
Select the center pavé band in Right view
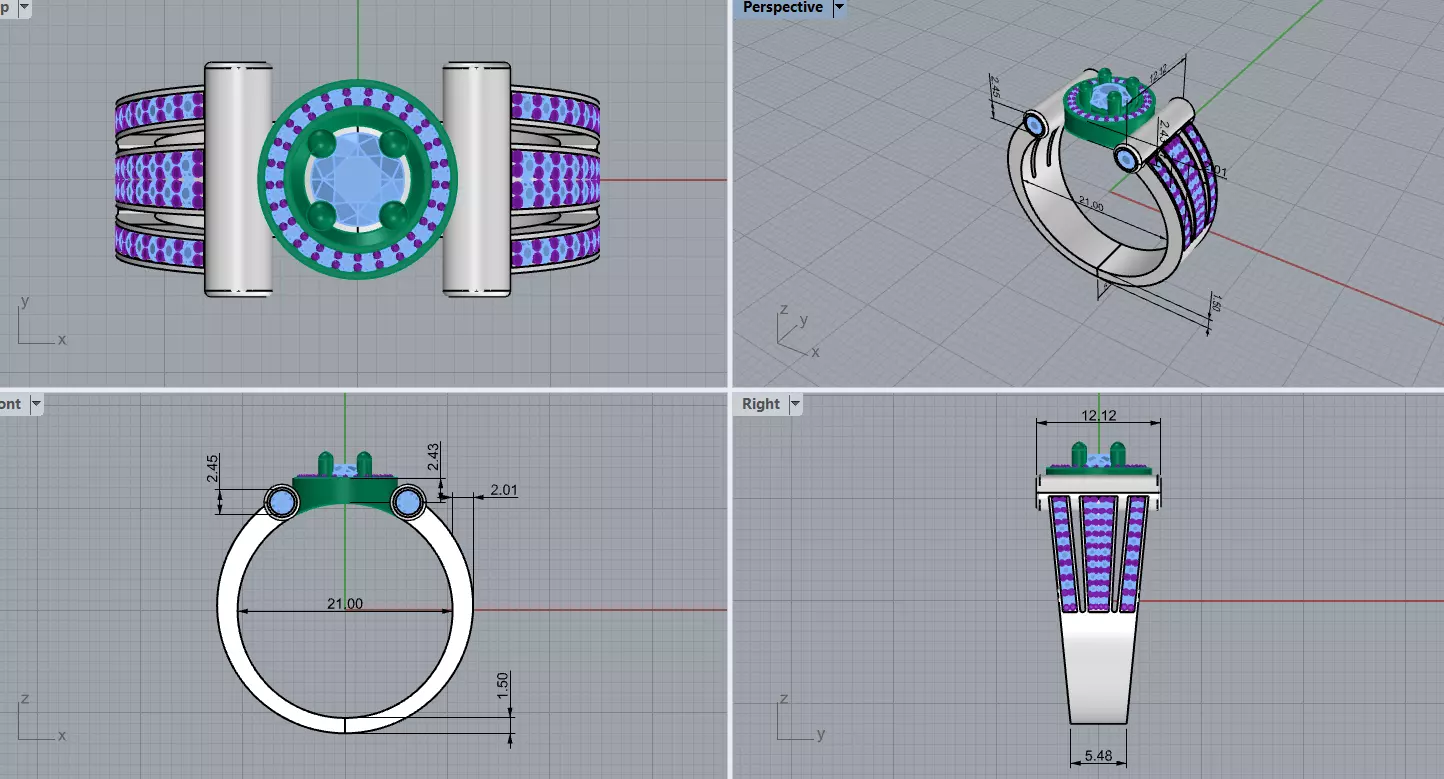[x=1098, y=555]
